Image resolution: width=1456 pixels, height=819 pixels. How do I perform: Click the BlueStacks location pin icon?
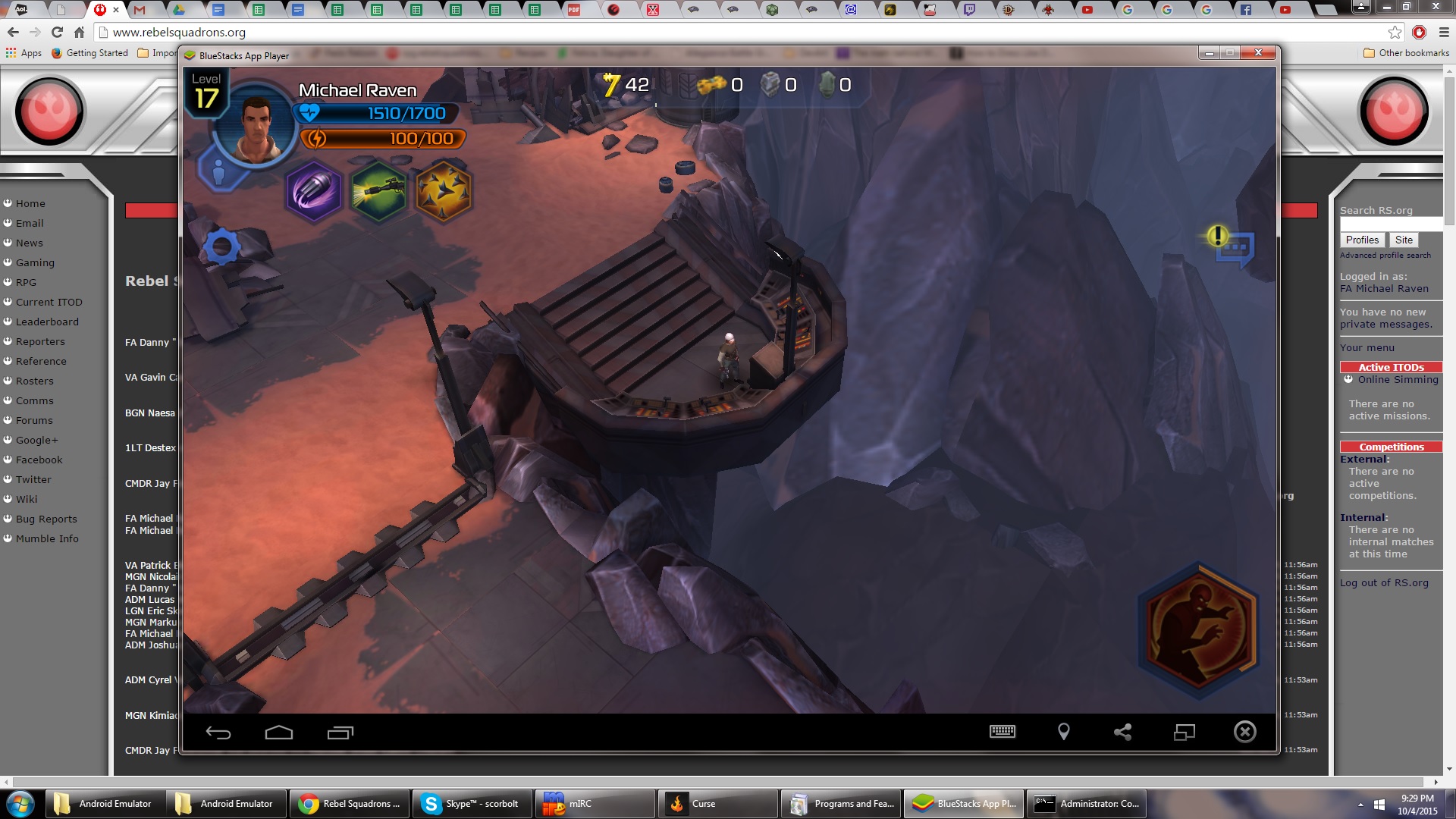1063,732
